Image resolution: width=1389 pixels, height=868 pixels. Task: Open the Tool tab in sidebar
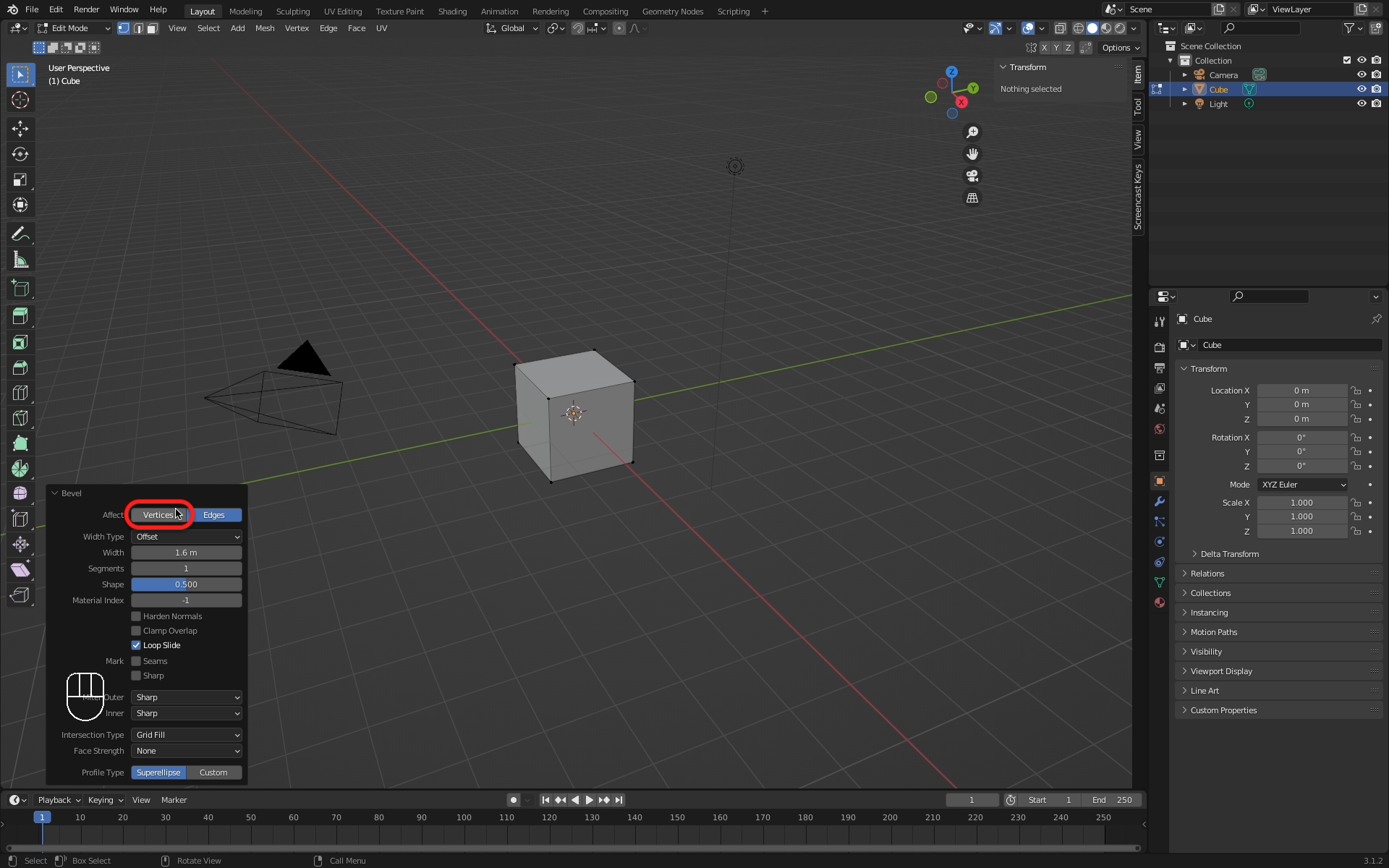[1138, 106]
